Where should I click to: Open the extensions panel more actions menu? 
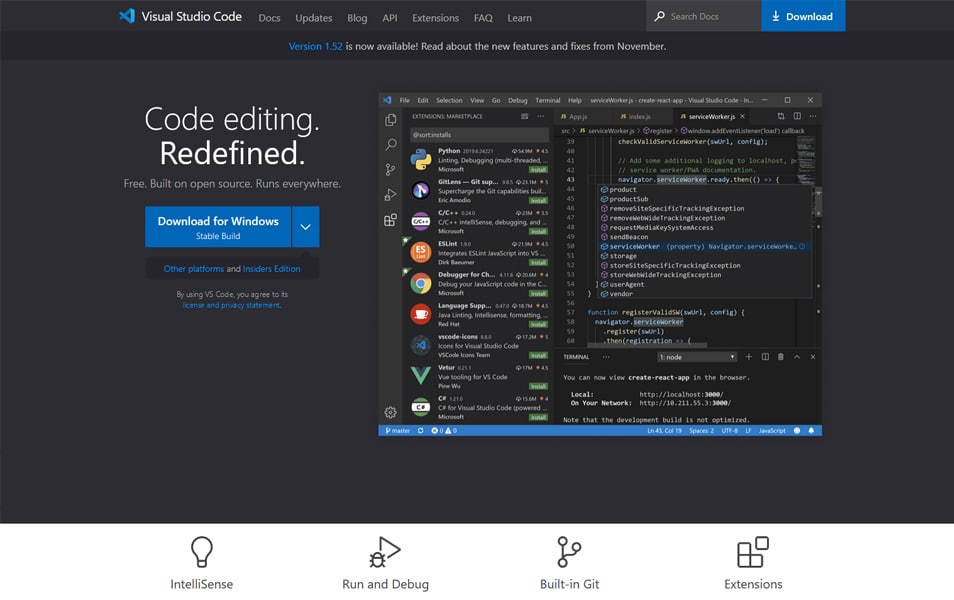540,116
